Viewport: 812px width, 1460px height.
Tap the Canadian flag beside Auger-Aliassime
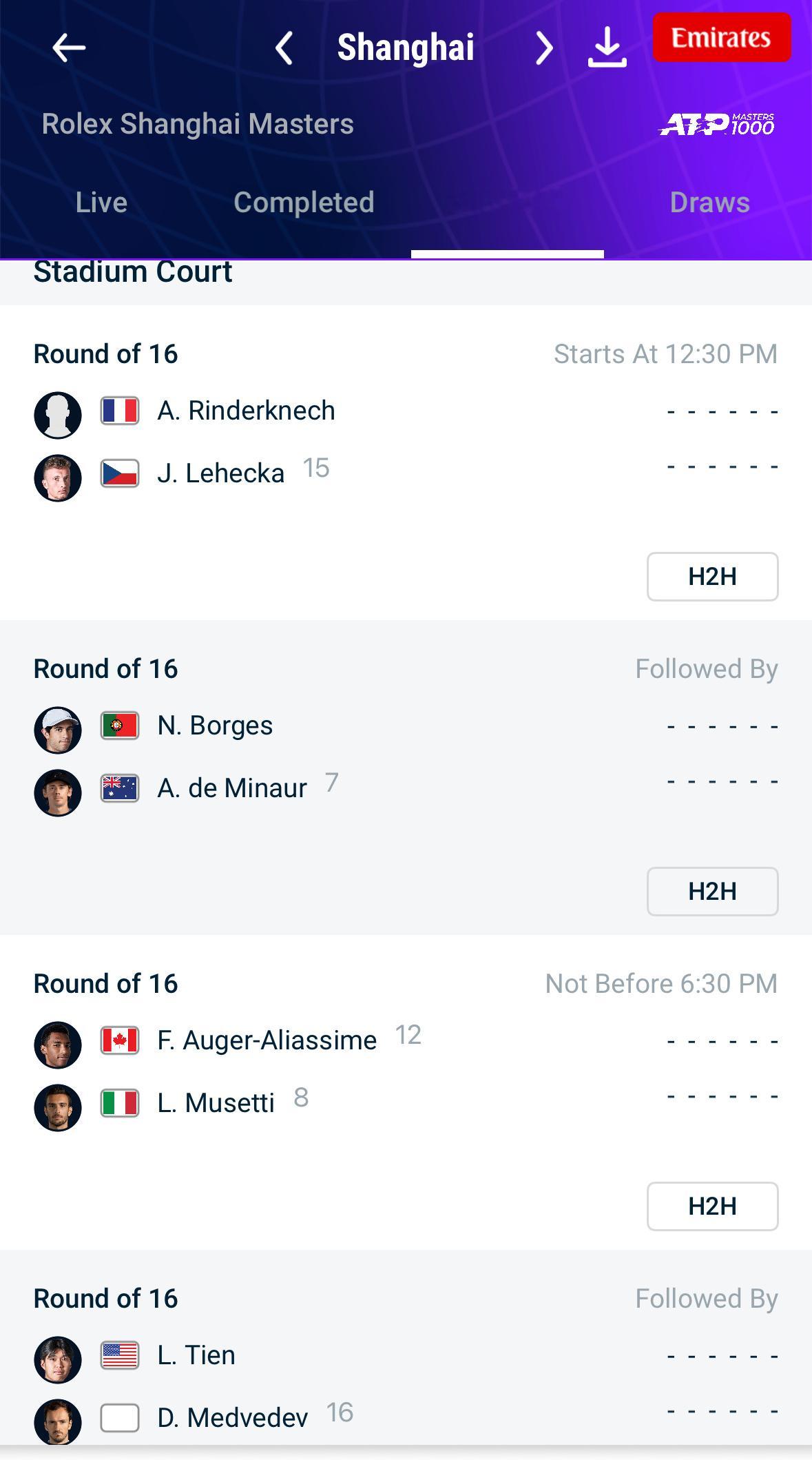click(x=120, y=1040)
